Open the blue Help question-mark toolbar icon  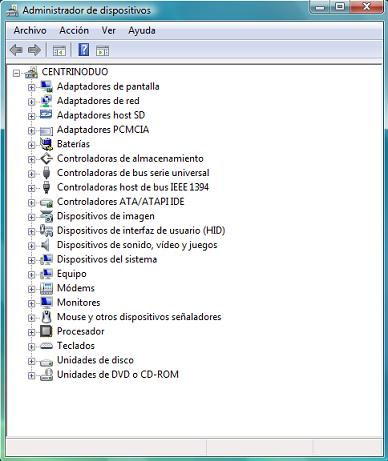click(x=83, y=50)
